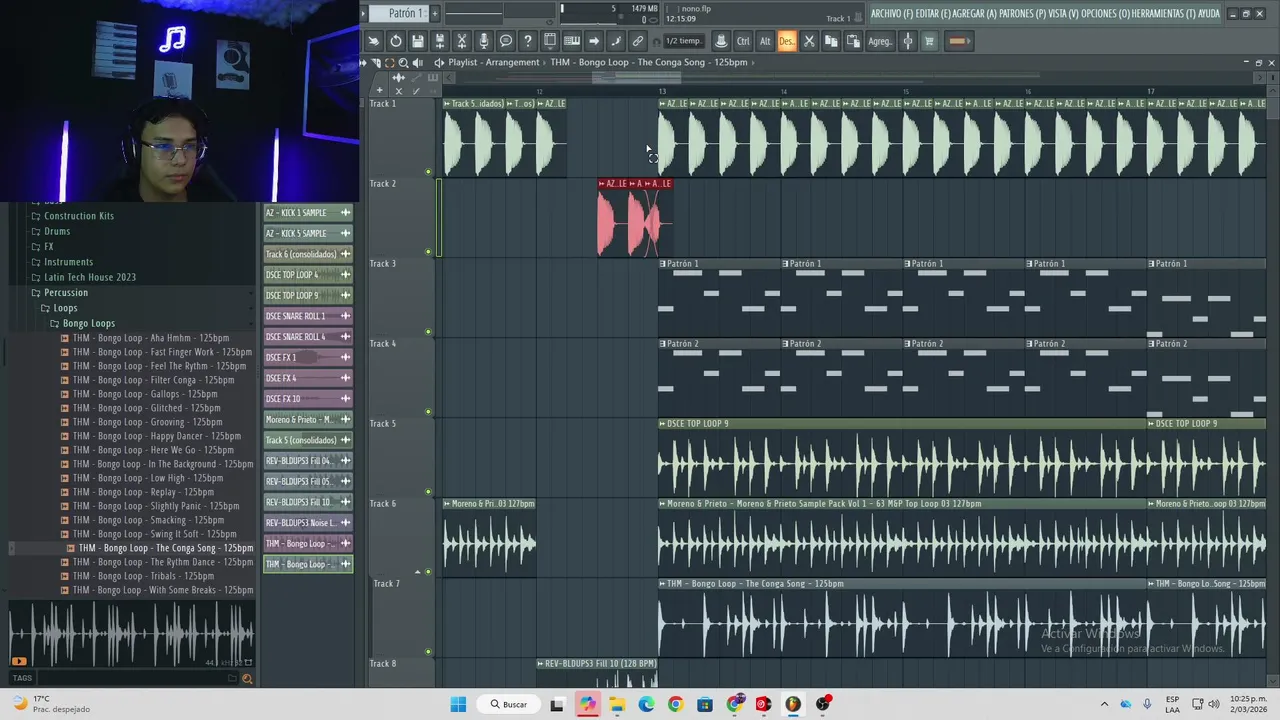This screenshot has height=720, width=1280.
Task: Click bar 13 on the playlist timeline
Action: (x=662, y=91)
